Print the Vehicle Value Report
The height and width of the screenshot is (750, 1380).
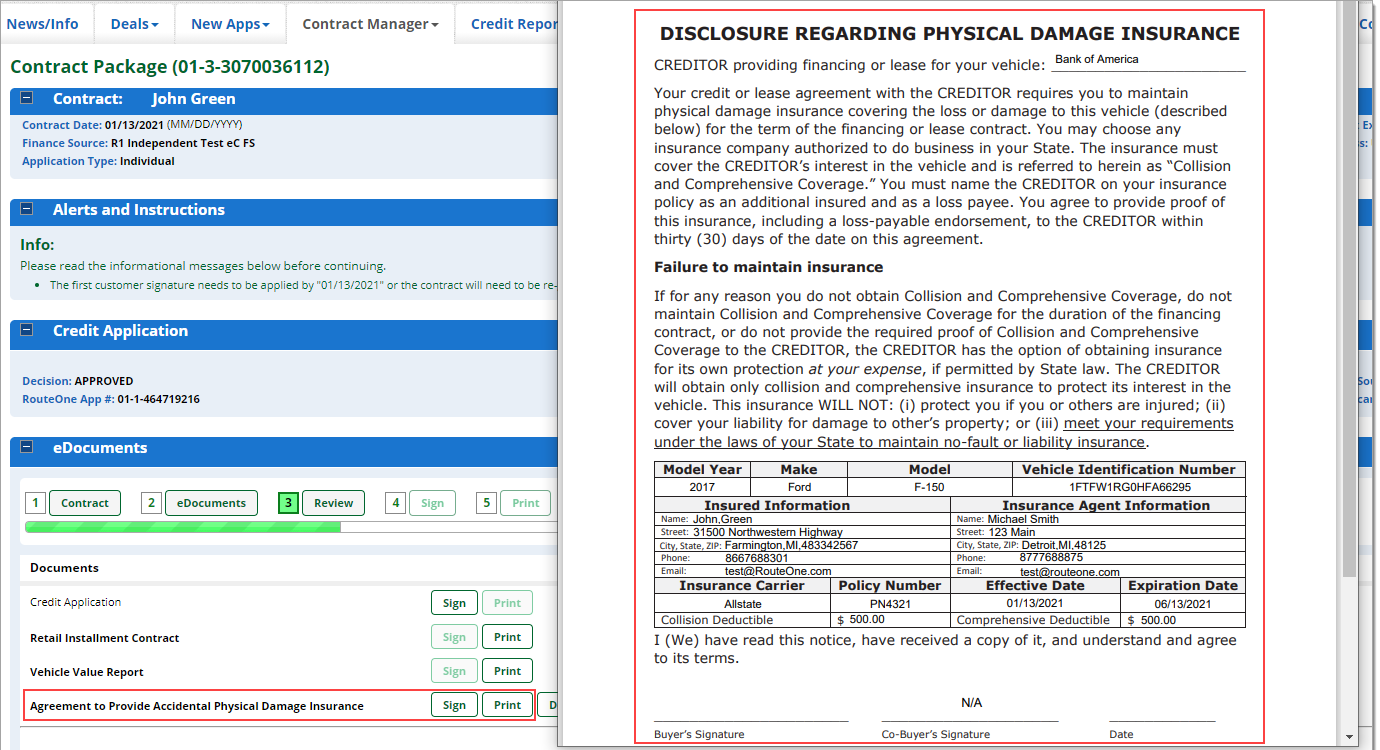tap(507, 671)
